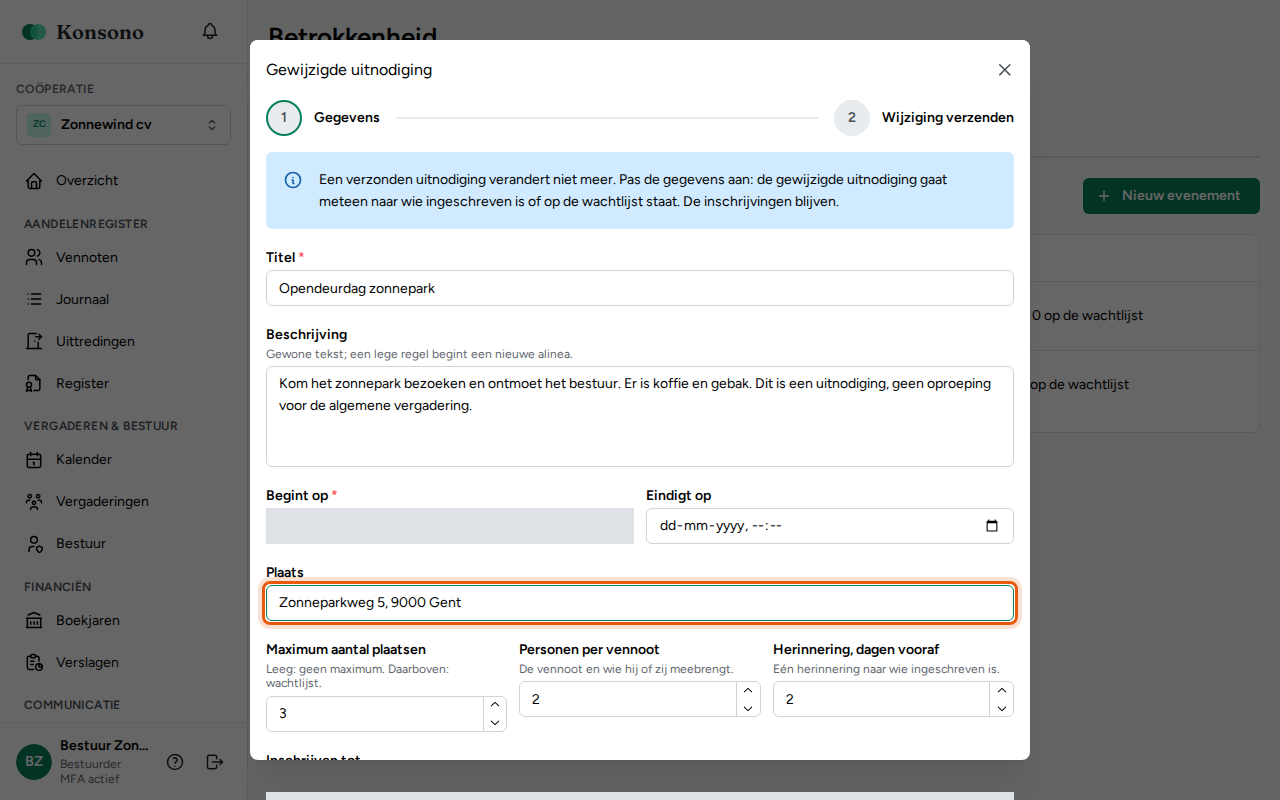The image size is (1280, 800).
Task: Open Bestuur icon in sidebar
Action: pos(34,544)
